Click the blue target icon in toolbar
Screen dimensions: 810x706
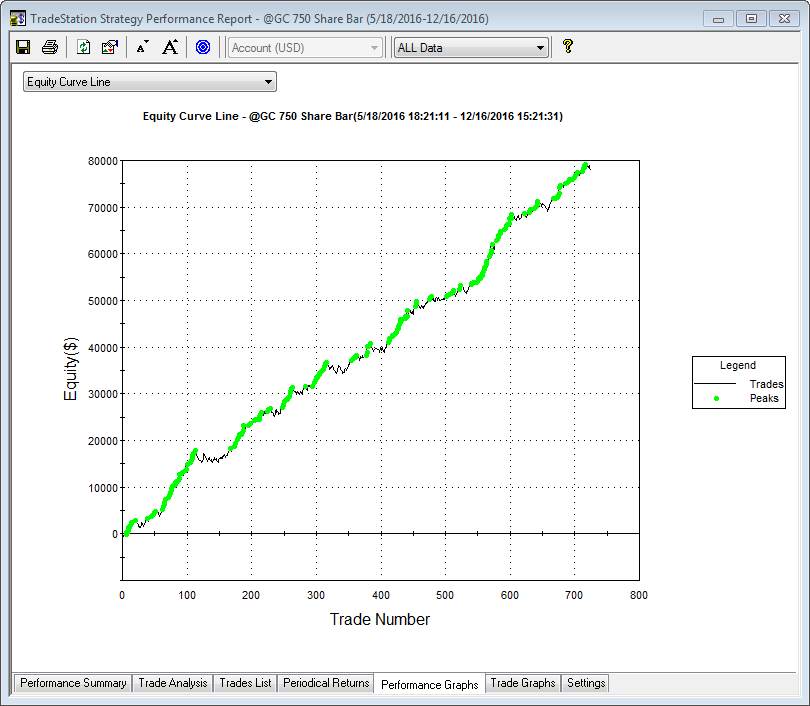[203, 47]
